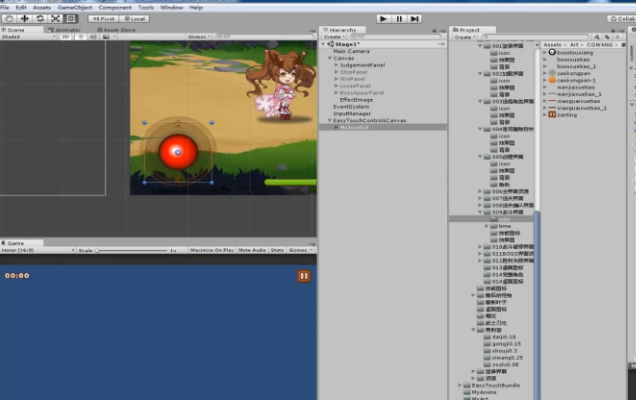Screen dimensions: 636x400
Task: Click the Hierarchy search field
Action: 393,37
